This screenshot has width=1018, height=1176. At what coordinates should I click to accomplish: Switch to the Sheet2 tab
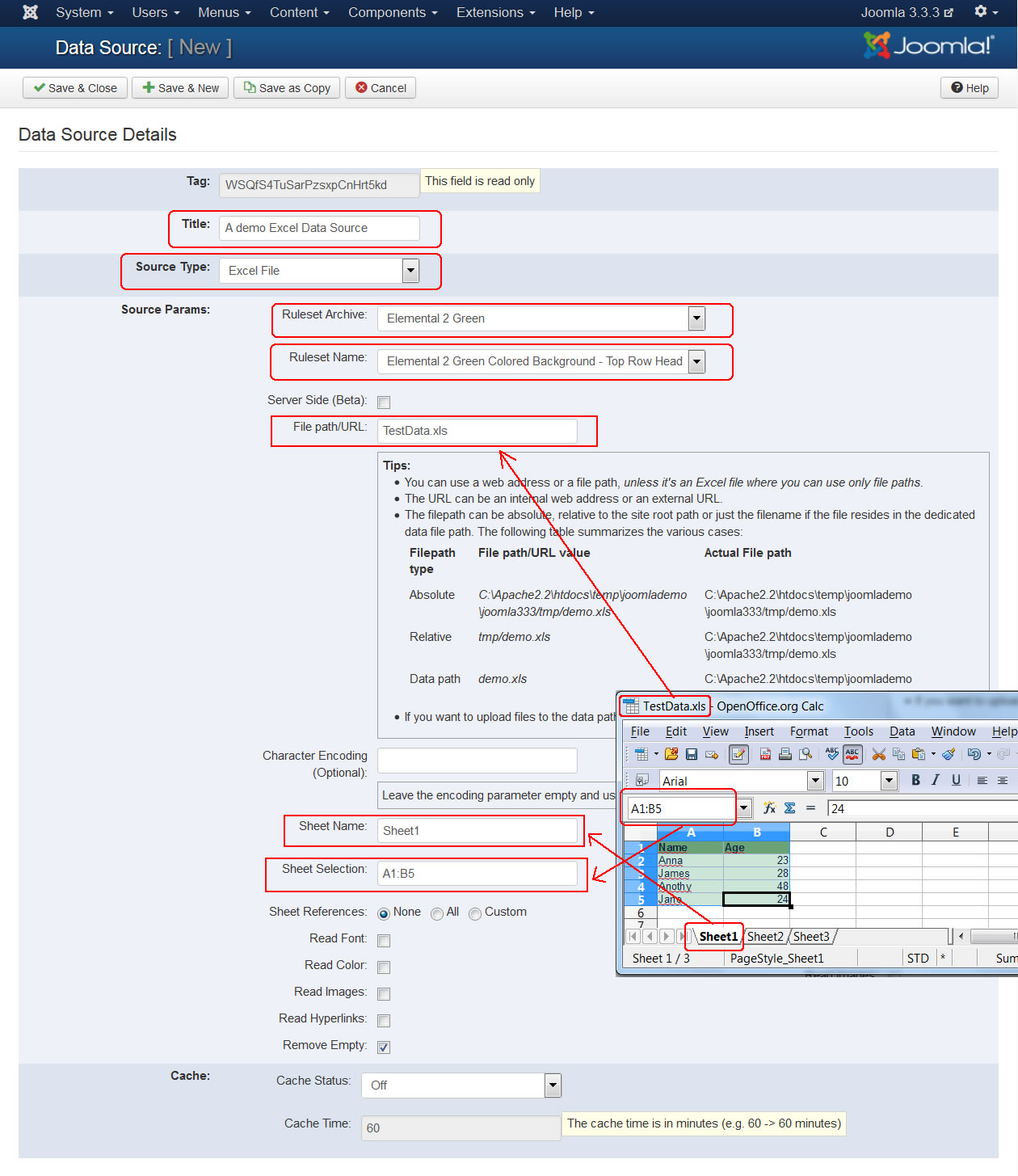(x=764, y=937)
